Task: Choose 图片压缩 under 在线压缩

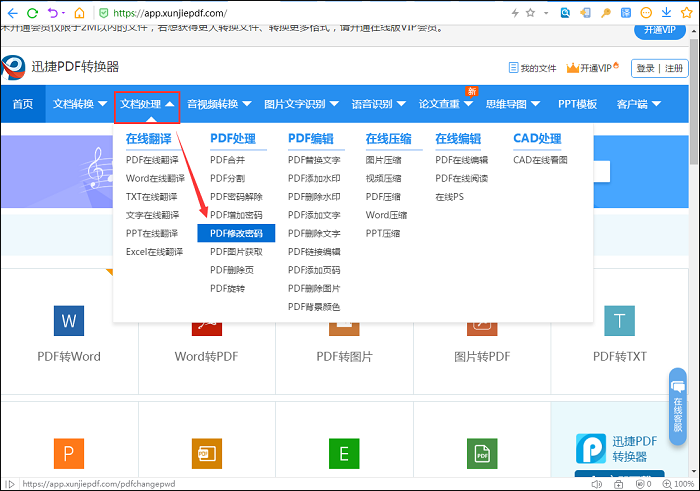Action: pyautogui.click(x=383, y=160)
